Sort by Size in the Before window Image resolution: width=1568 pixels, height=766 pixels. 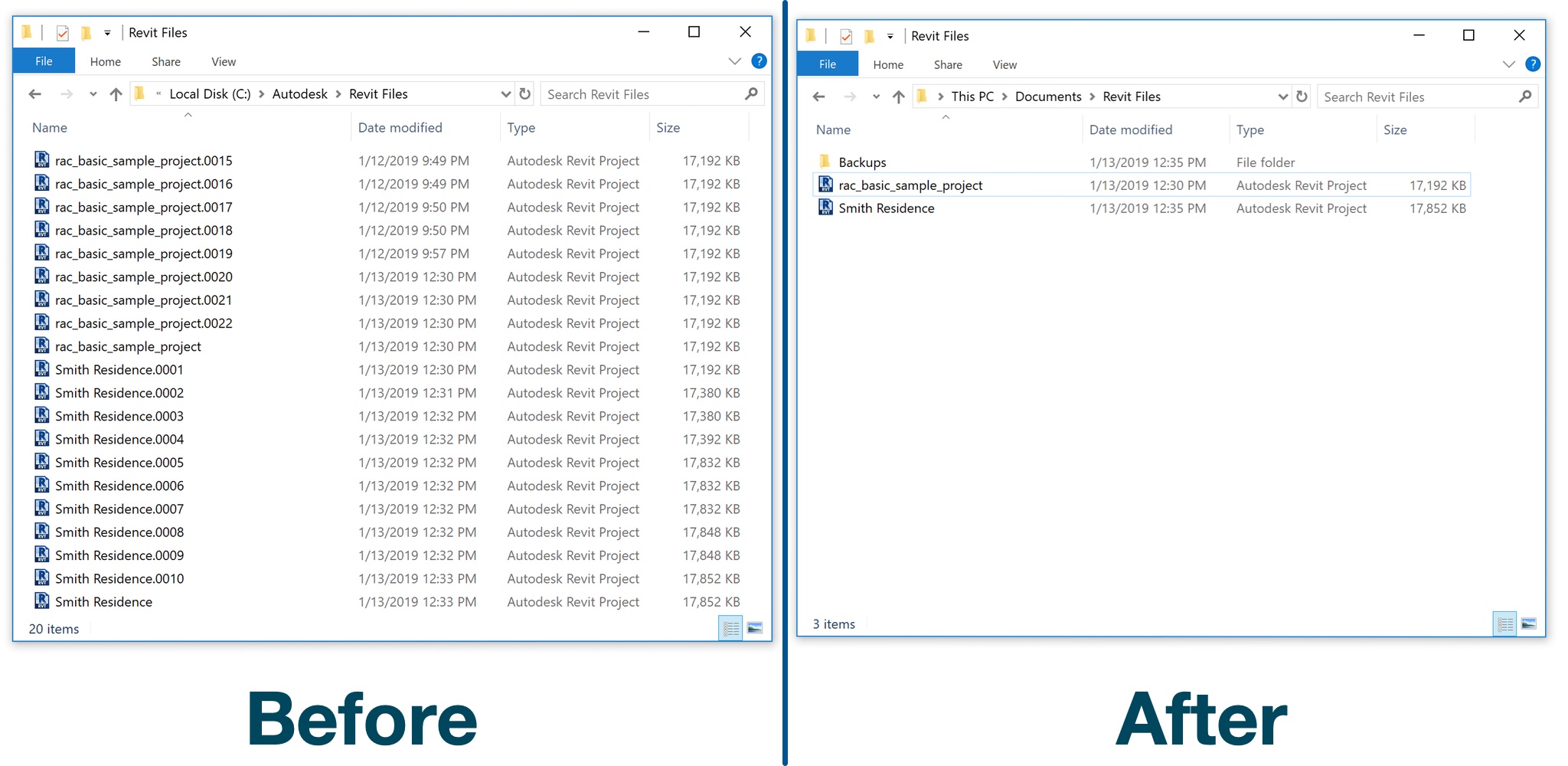(x=668, y=128)
